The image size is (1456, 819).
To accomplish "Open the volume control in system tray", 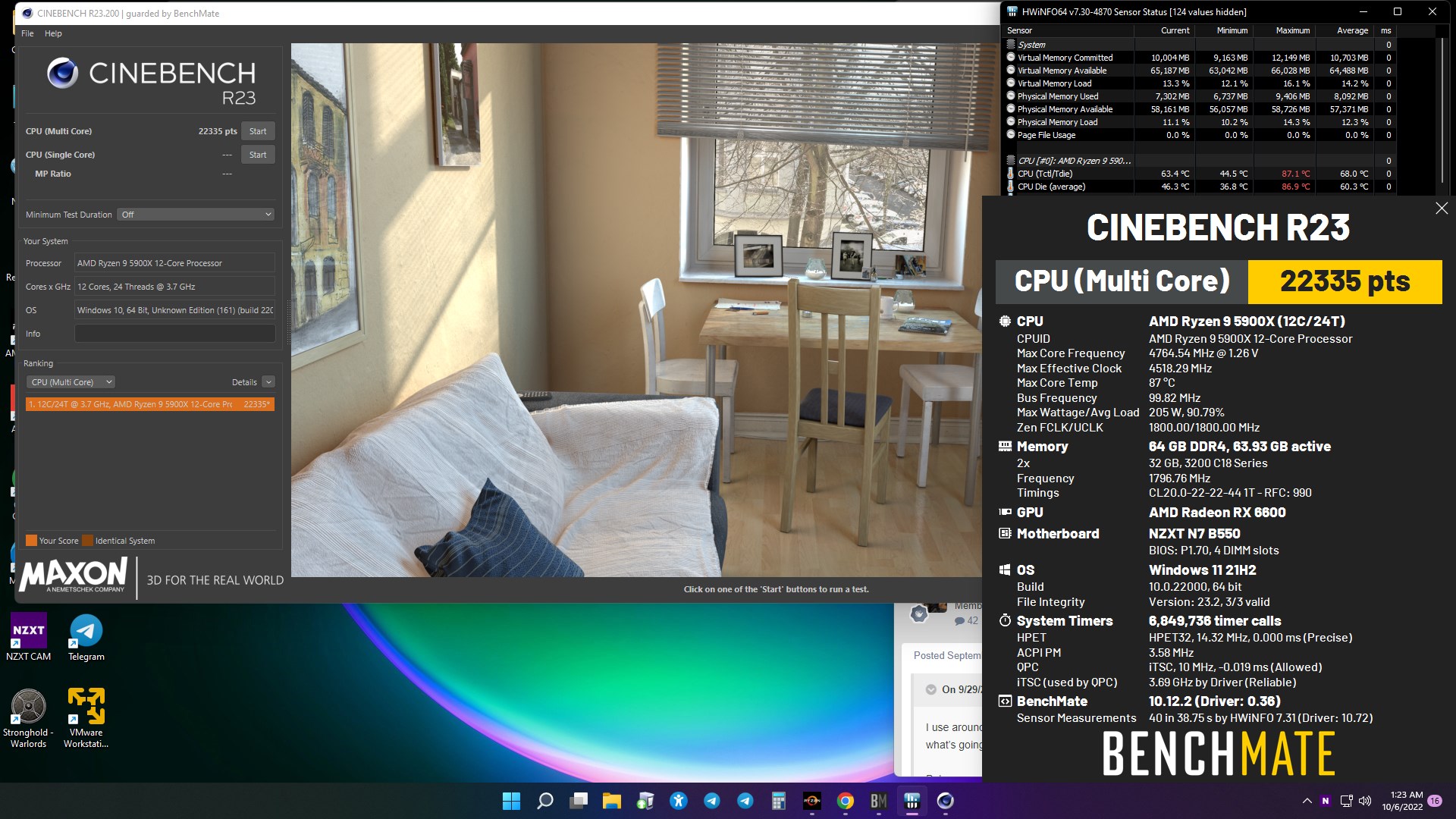I will point(1366,801).
